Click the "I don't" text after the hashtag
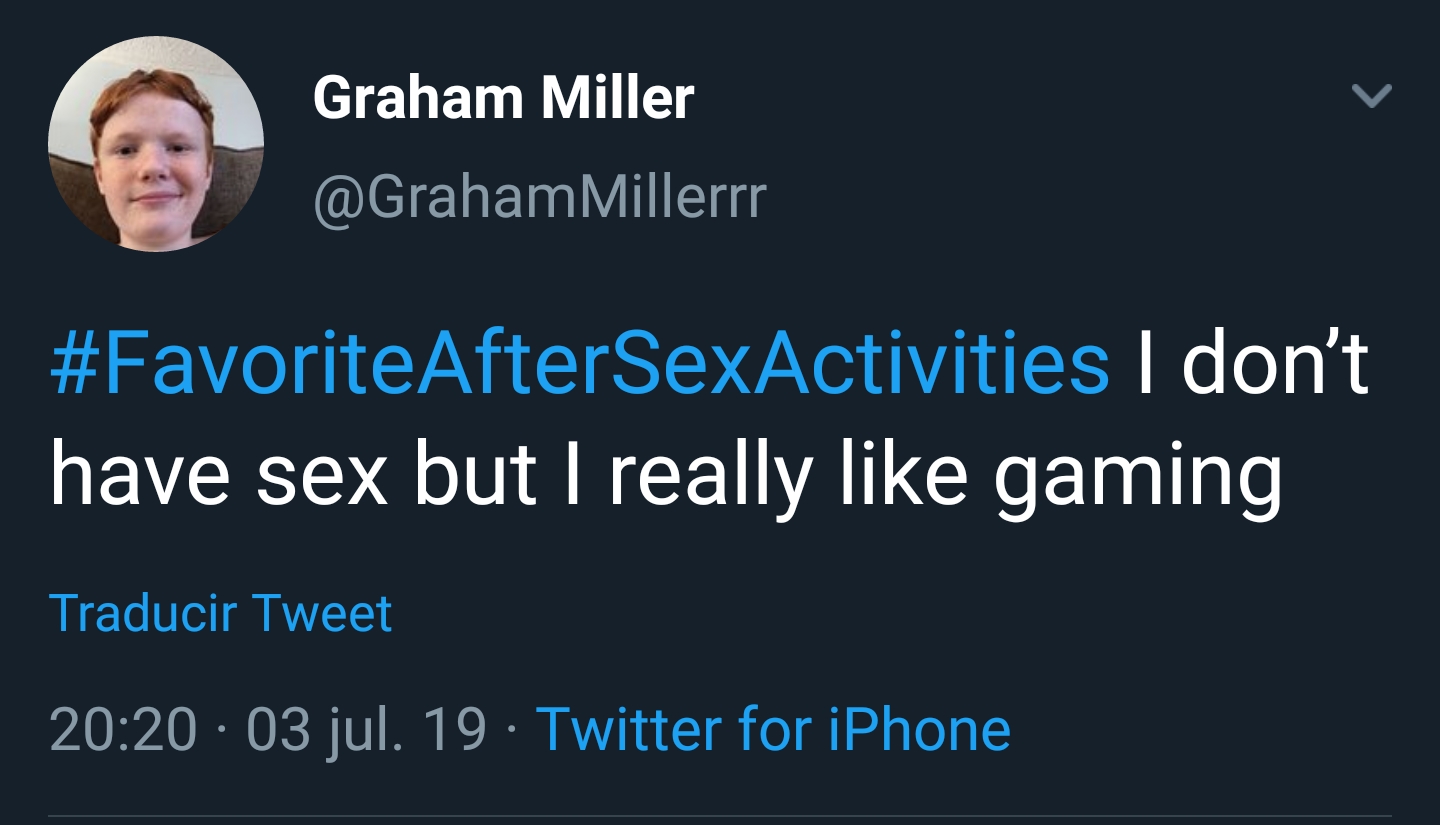 (x=1250, y=364)
